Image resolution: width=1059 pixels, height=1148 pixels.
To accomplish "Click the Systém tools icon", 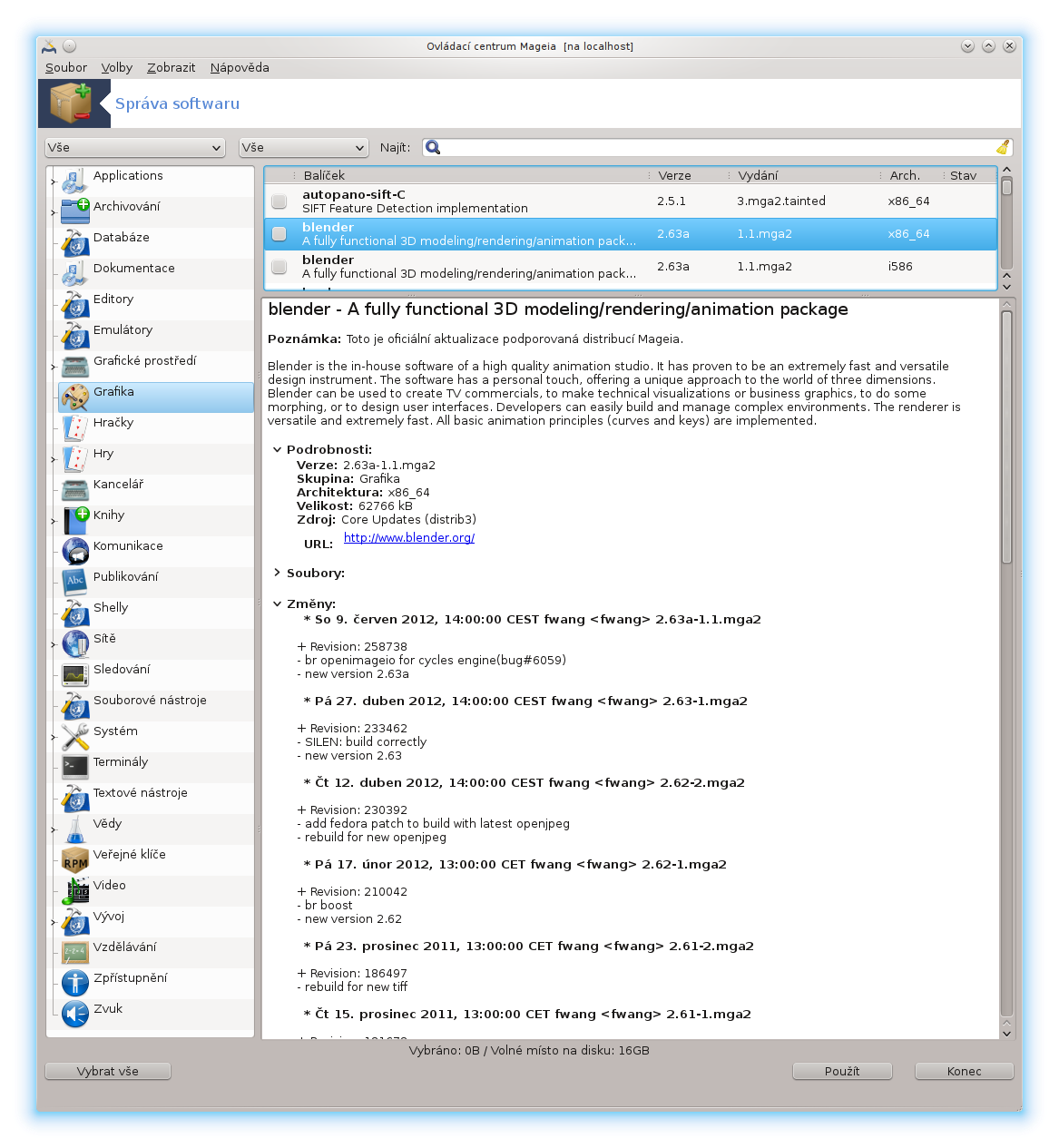I will (75, 737).
